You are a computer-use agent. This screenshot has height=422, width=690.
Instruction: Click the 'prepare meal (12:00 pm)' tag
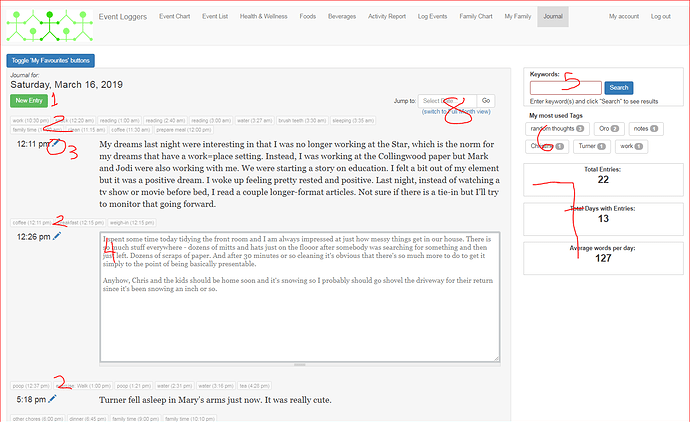(x=184, y=130)
